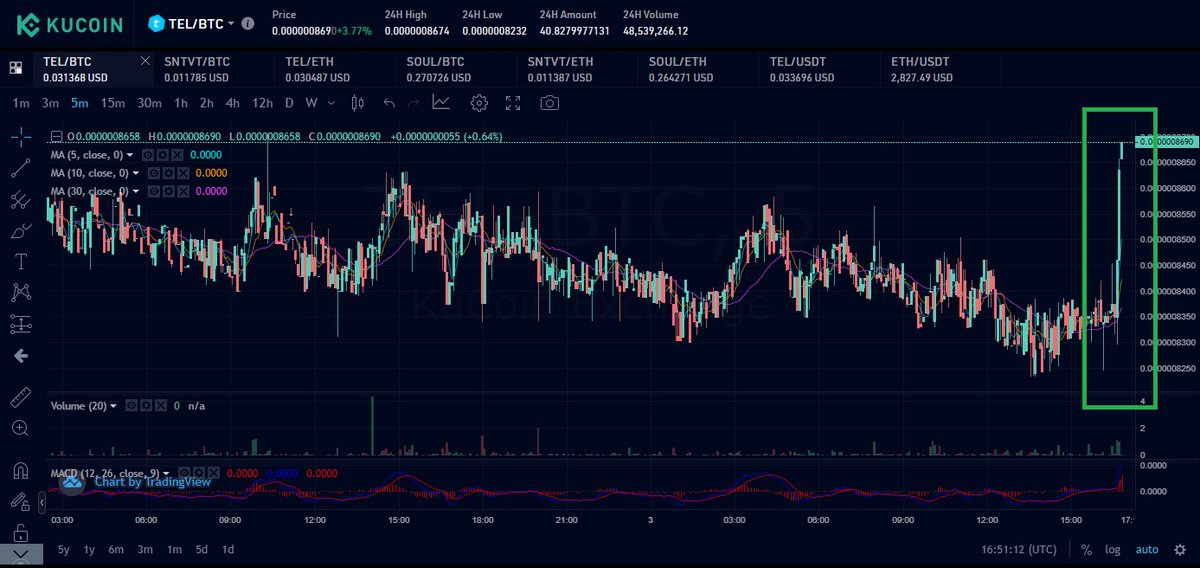Select the trend line drawing tool
The width and height of the screenshot is (1200, 568).
(x=20, y=167)
